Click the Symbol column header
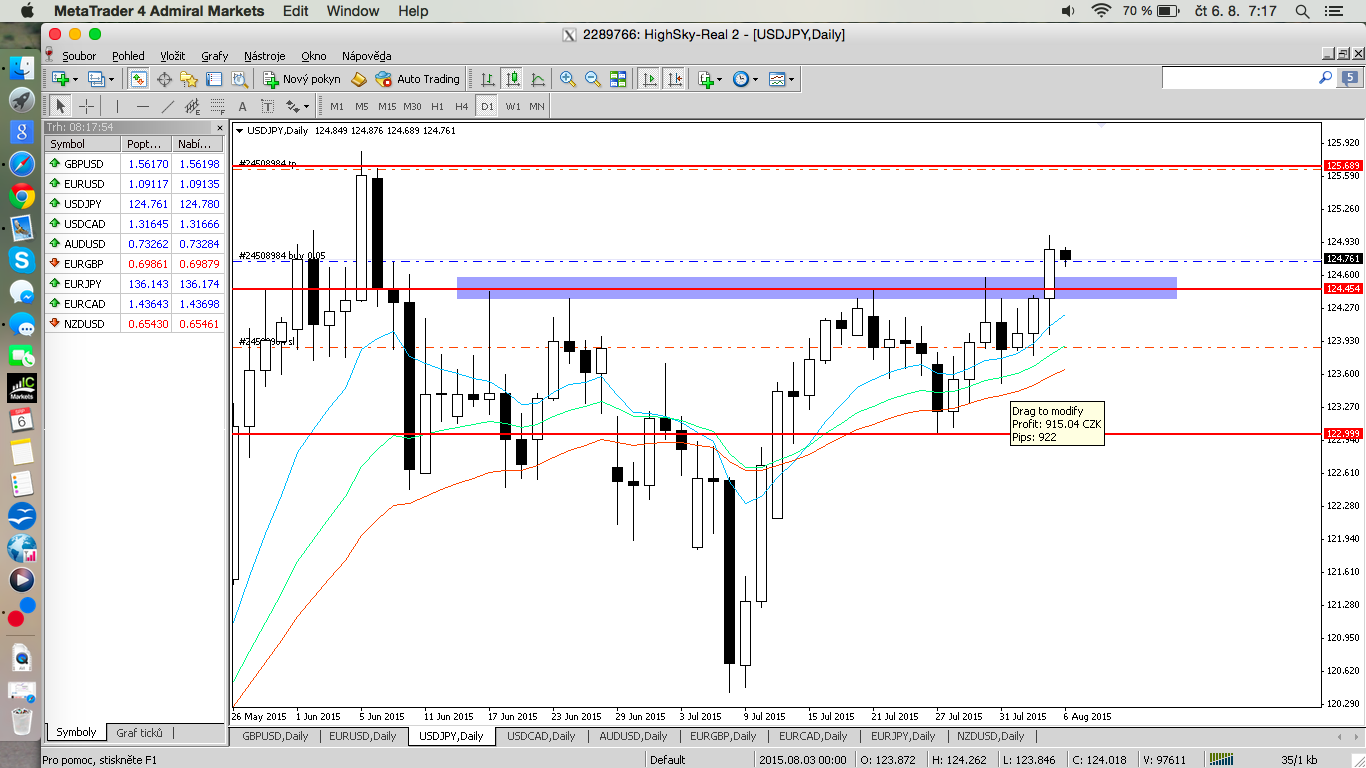This screenshot has width=1366, height=768. pyautogui.click(x=83, y=144)
